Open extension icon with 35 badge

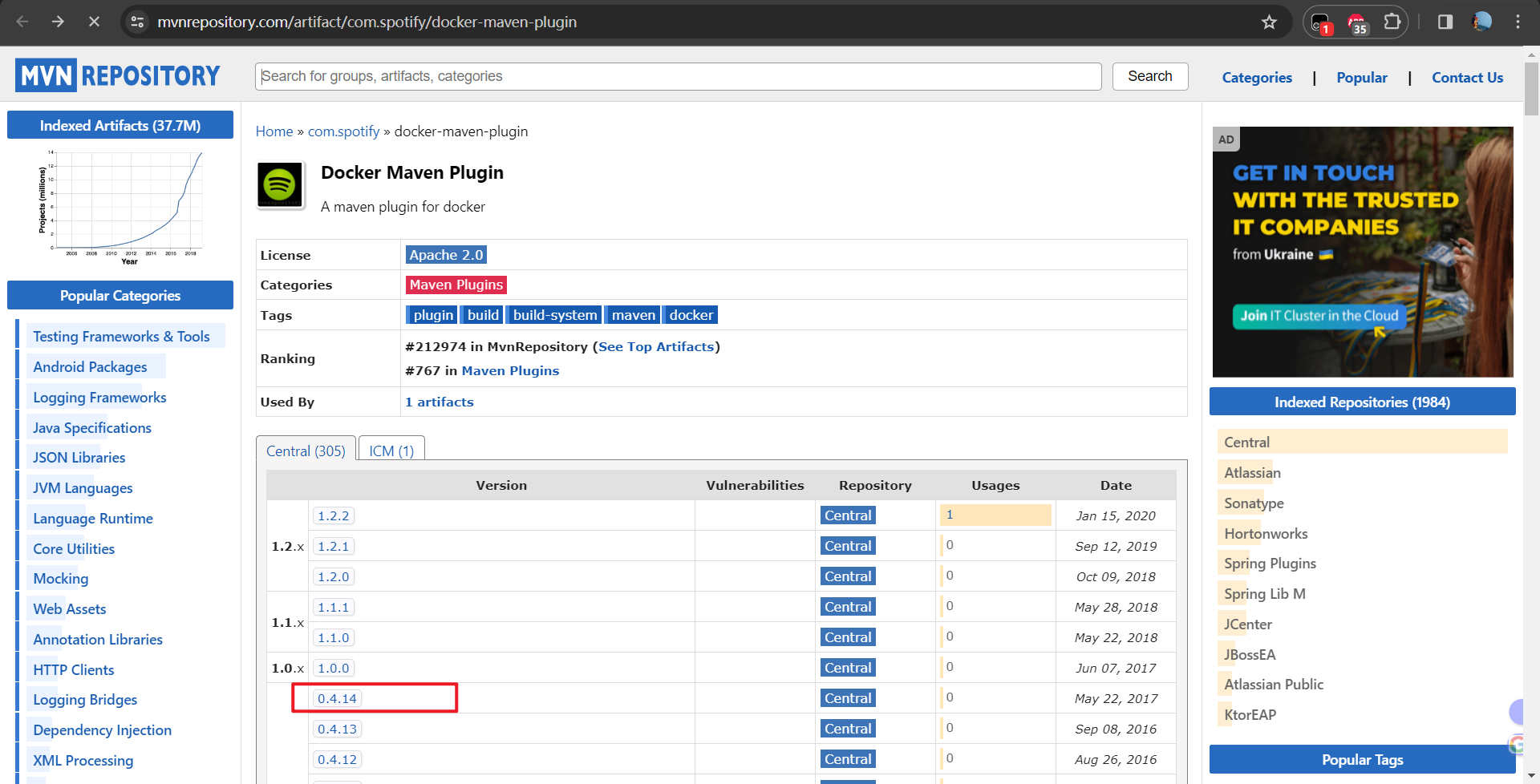pos(1357,22)
